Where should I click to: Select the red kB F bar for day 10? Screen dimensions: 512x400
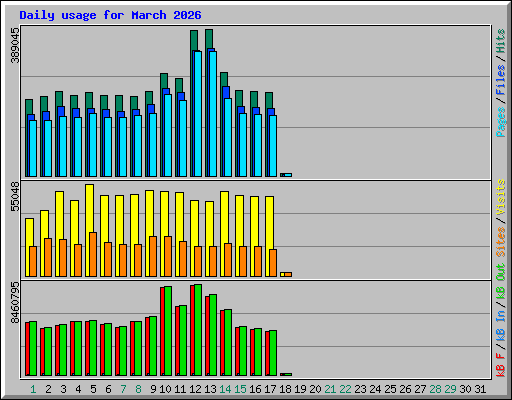(162, 331)
